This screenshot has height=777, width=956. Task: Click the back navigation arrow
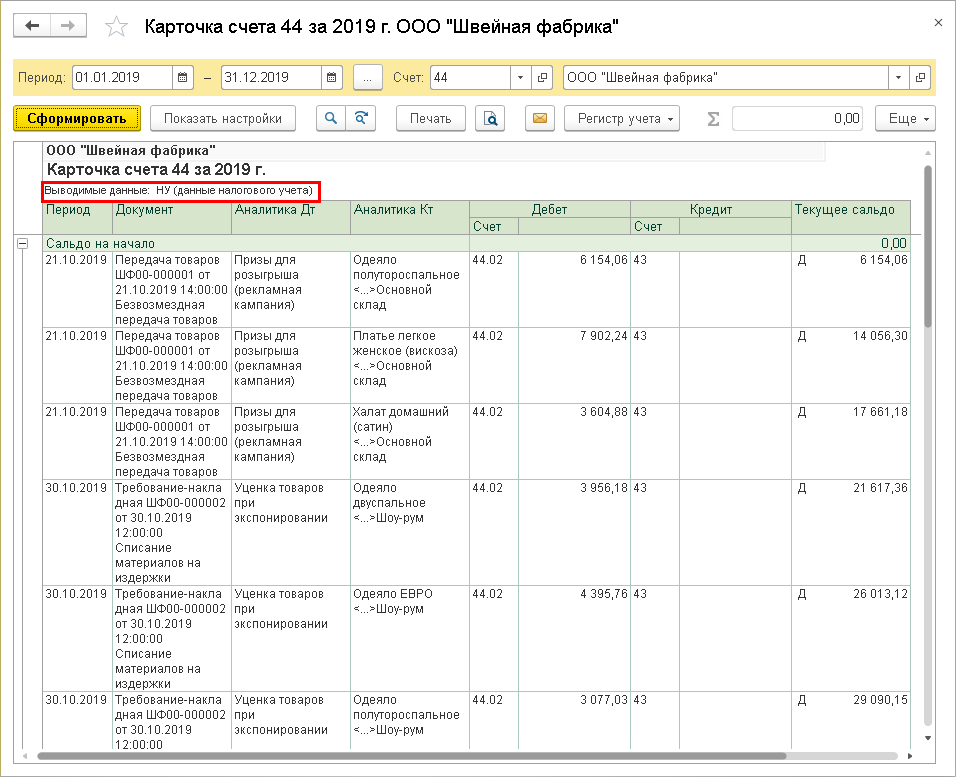[x=32, y=26]
